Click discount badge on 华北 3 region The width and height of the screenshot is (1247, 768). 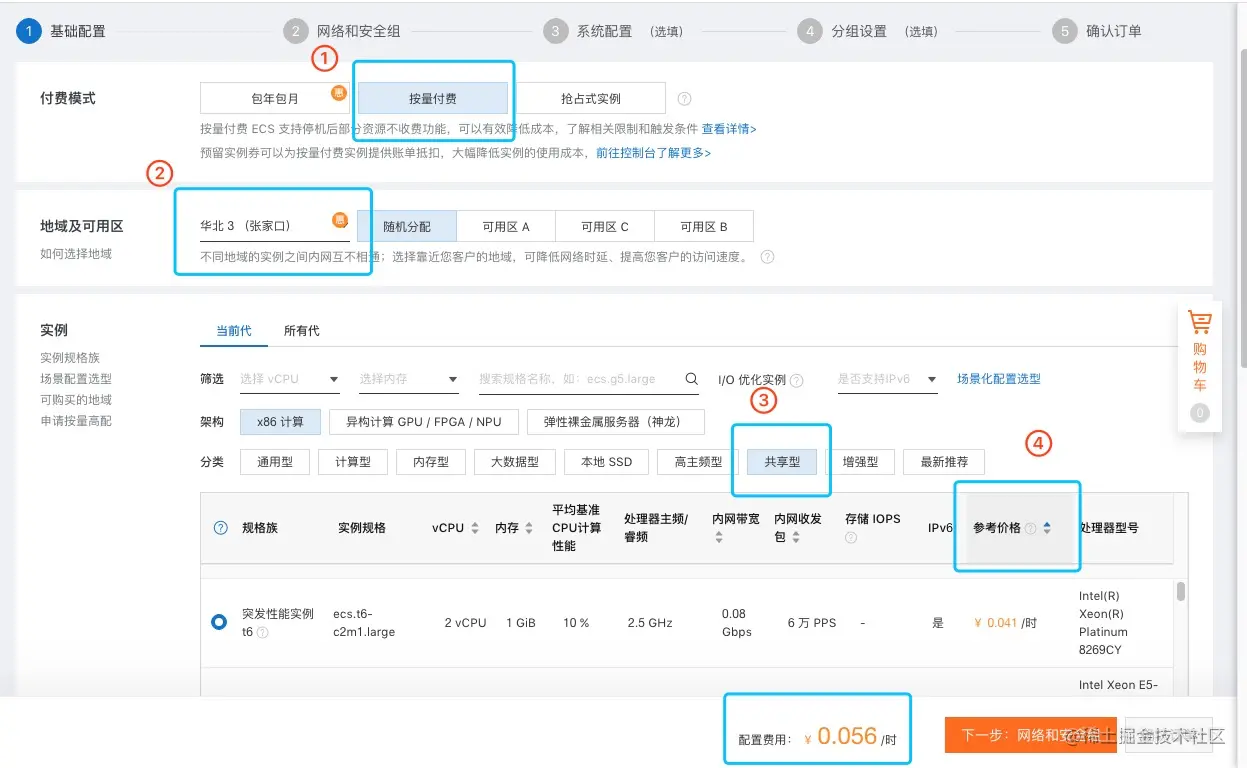pos(339,220)
